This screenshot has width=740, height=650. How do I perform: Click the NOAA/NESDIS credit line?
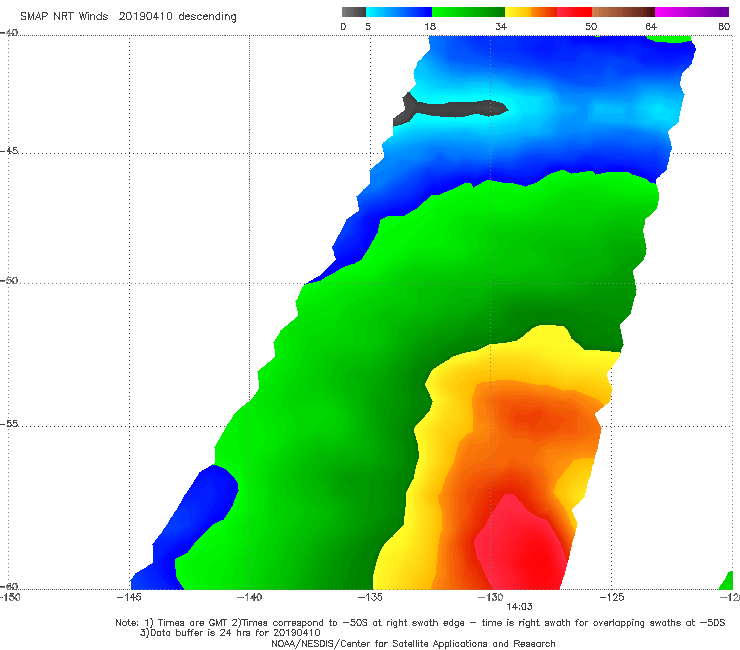pyautogui.click(x=413, y=644)
